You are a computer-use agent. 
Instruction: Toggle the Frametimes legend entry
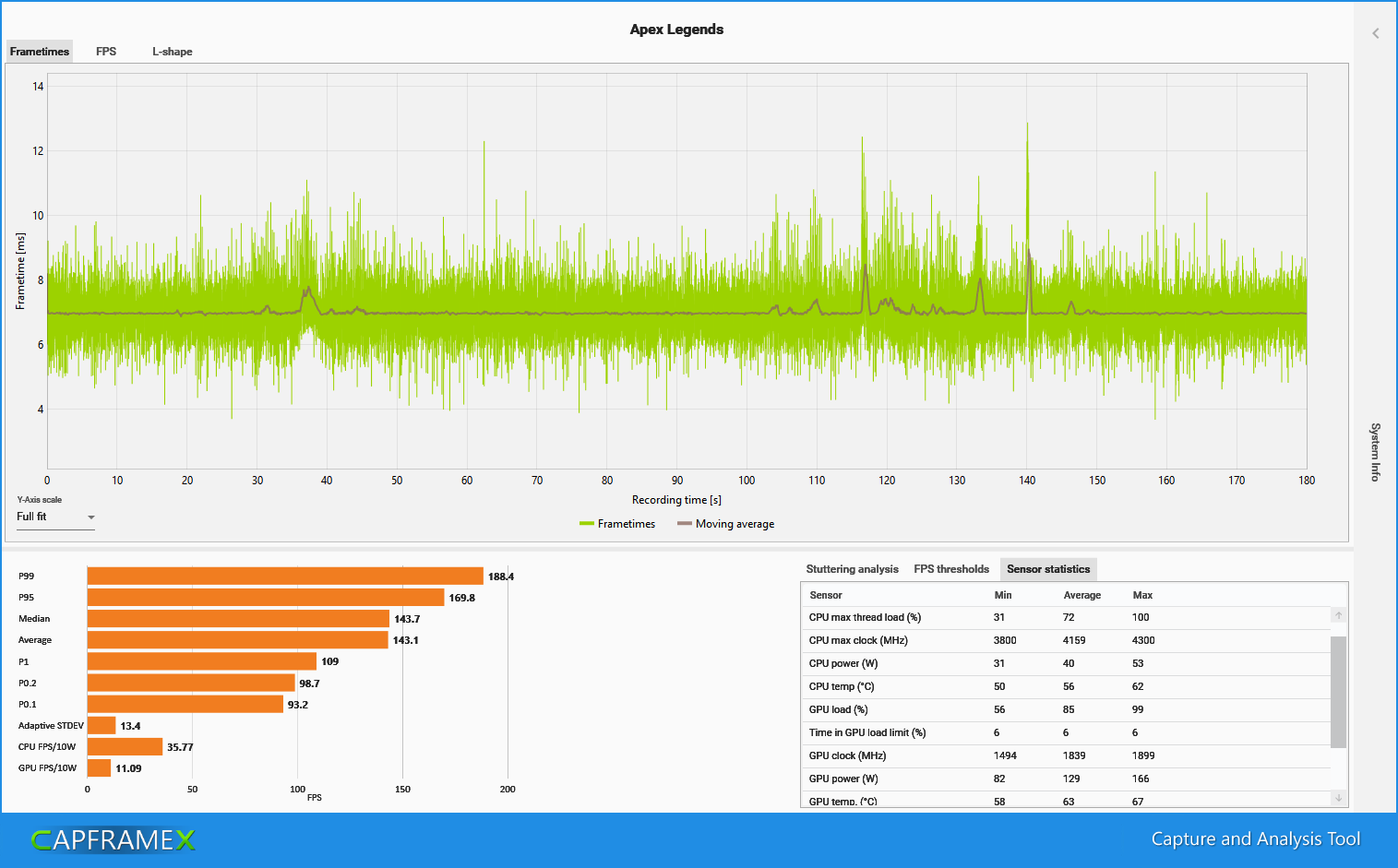click(617, 524)
